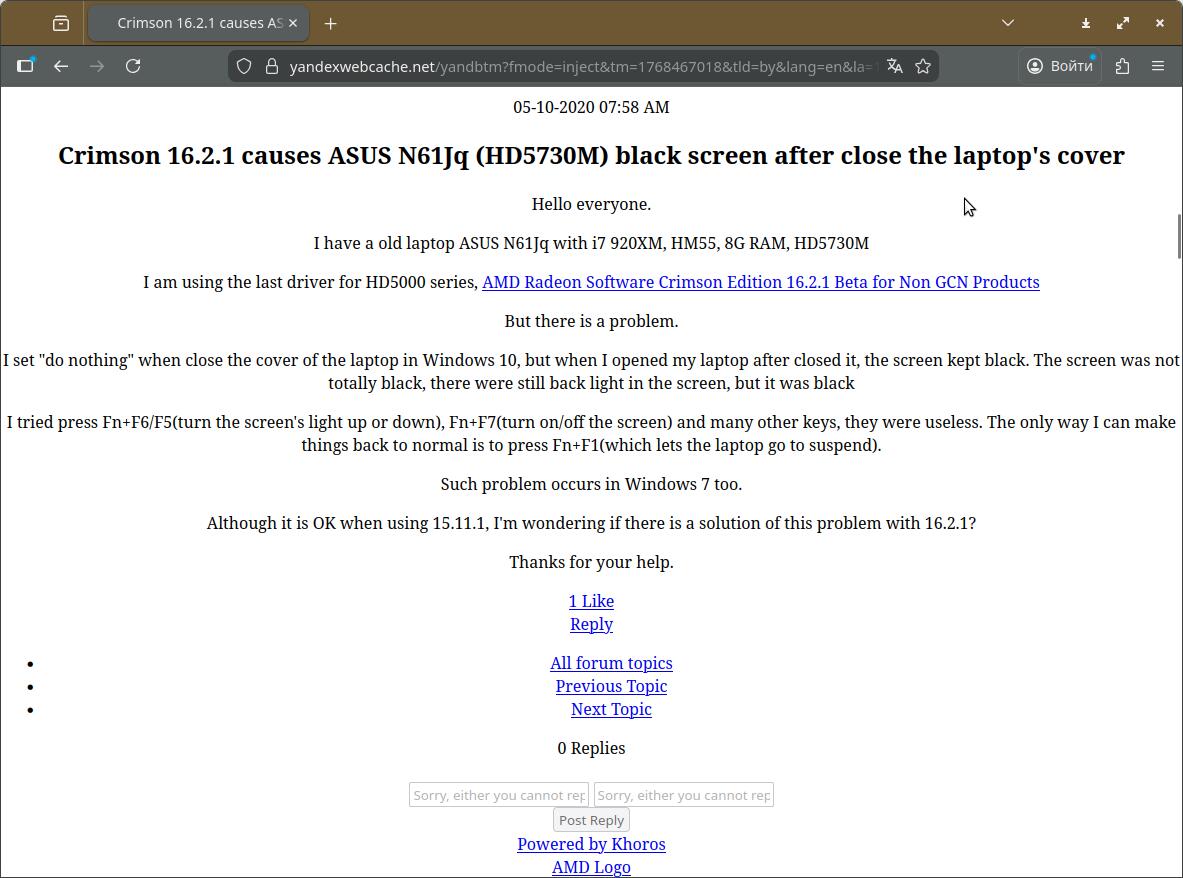Go to Previous Topic link
This screenshot has width=1183, height=878.
tap(611, 686)
